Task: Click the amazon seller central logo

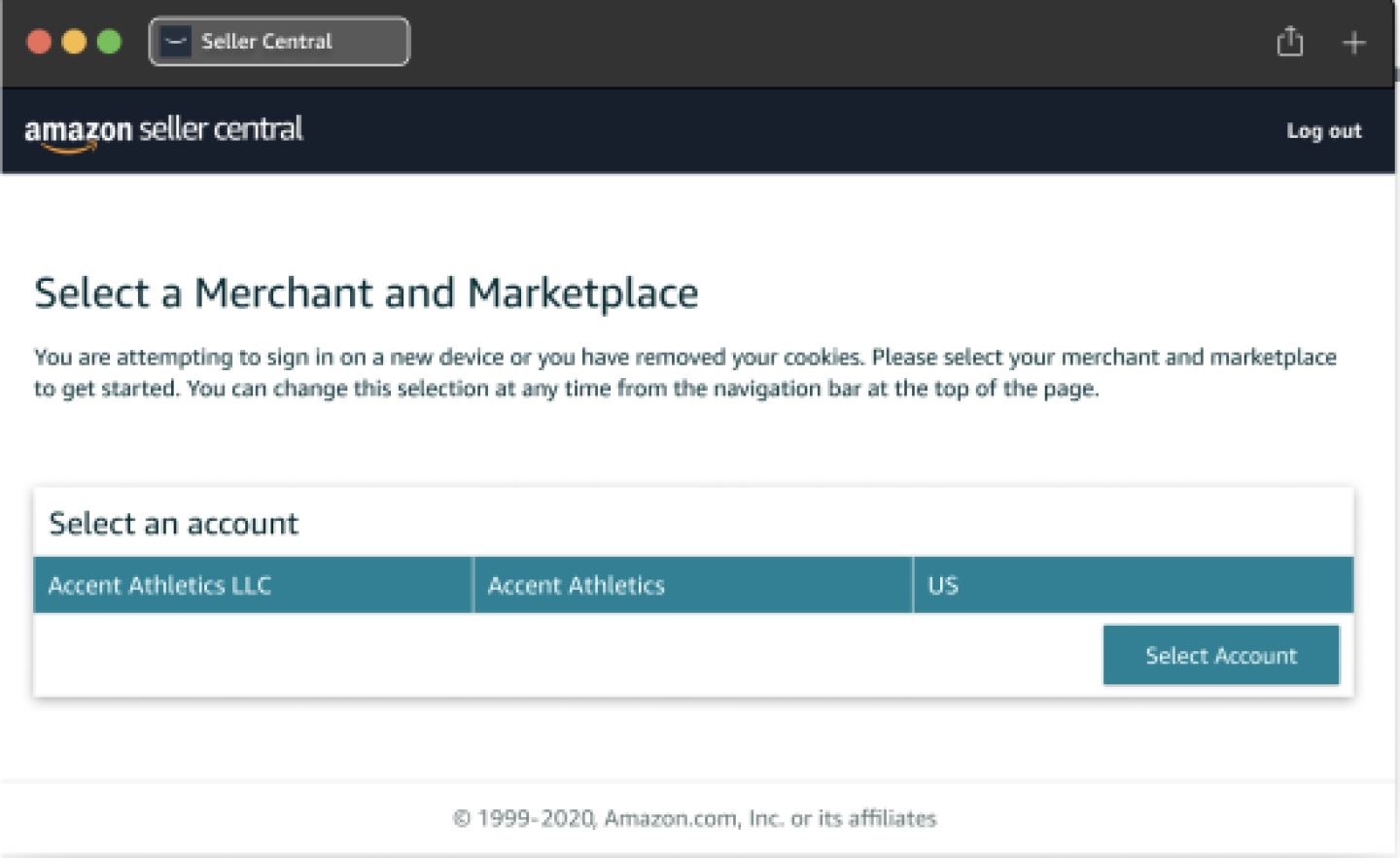Action: tap(163, 129)
